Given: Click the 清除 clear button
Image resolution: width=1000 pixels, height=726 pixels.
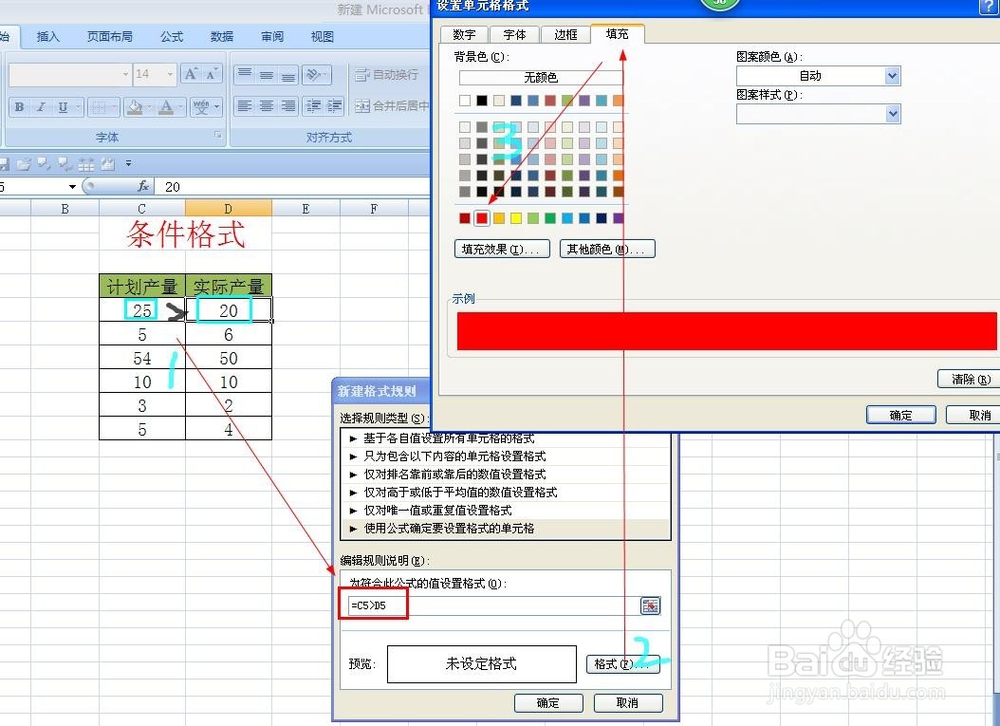Looking at the screenshot, I should (x=969, y=379).
